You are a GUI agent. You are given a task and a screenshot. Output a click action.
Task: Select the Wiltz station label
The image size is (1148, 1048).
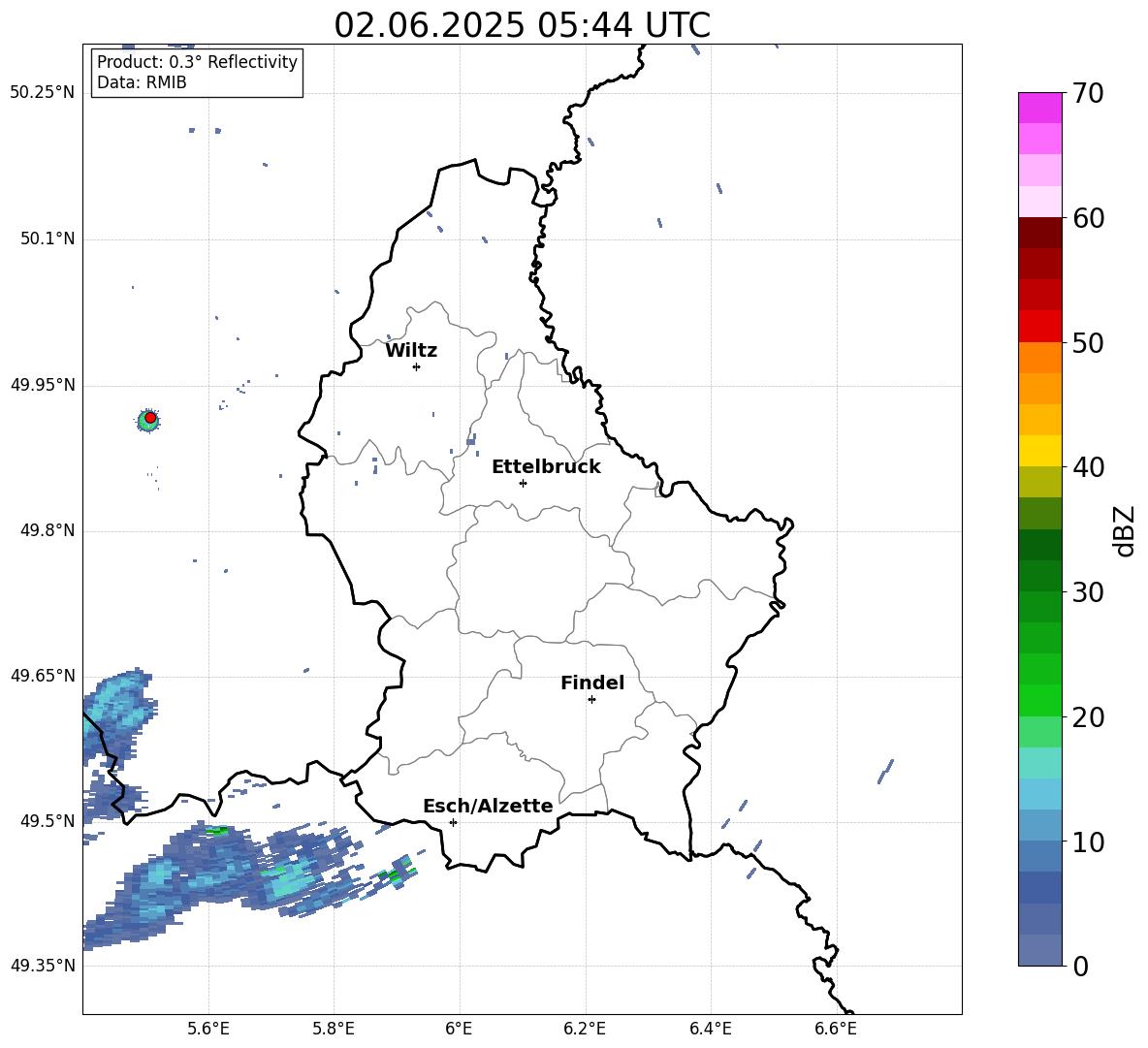pyautogui.click(x=411, y=351)
